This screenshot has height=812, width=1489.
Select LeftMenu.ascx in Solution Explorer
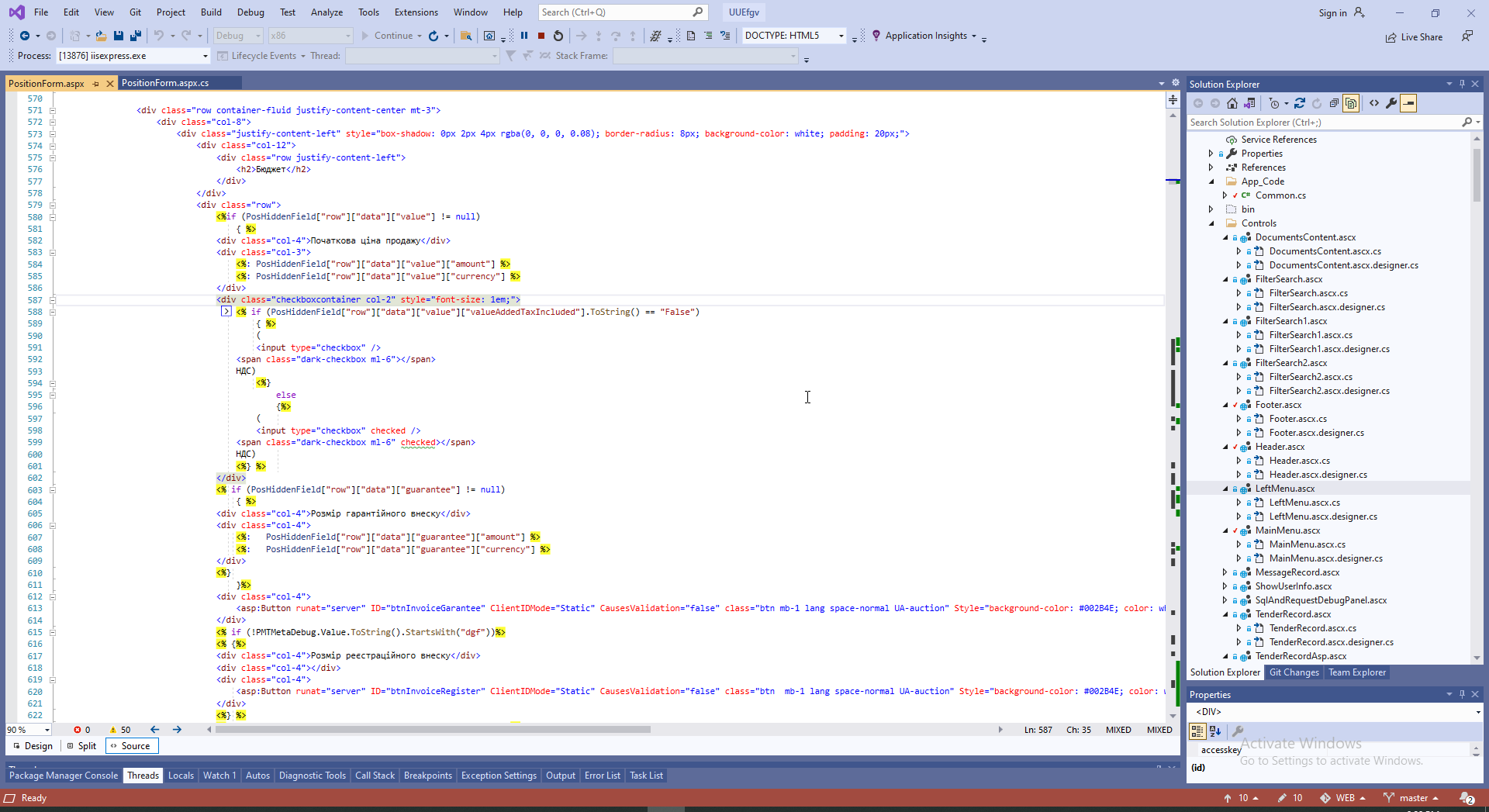pos(1285,489)
